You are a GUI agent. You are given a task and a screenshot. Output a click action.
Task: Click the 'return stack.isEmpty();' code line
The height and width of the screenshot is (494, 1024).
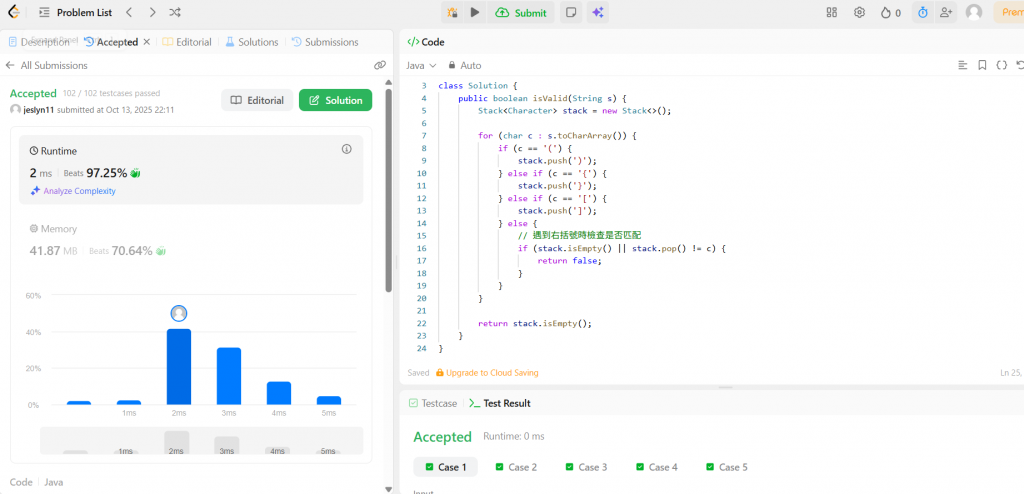tap(535, 323)
